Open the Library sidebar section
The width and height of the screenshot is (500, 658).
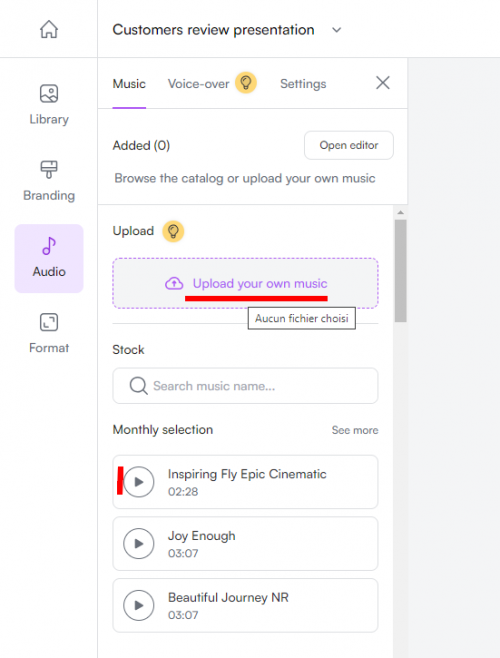49,104
